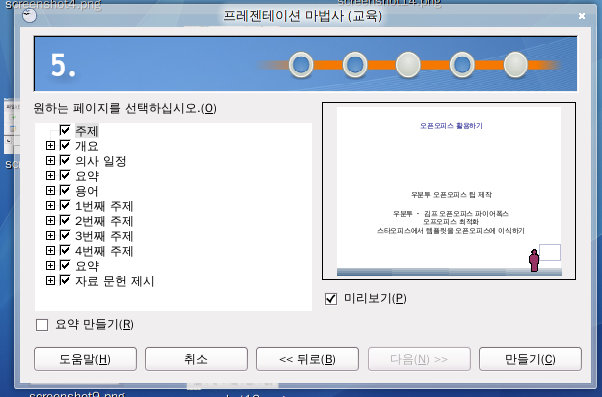Select the 자료 문헌 제시 label

click(114, 281)
